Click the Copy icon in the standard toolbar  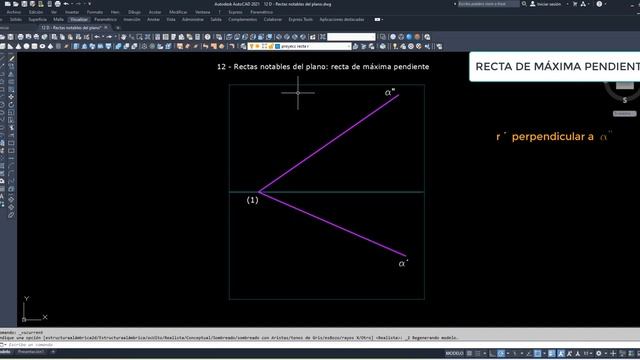(x=62, y=37)
